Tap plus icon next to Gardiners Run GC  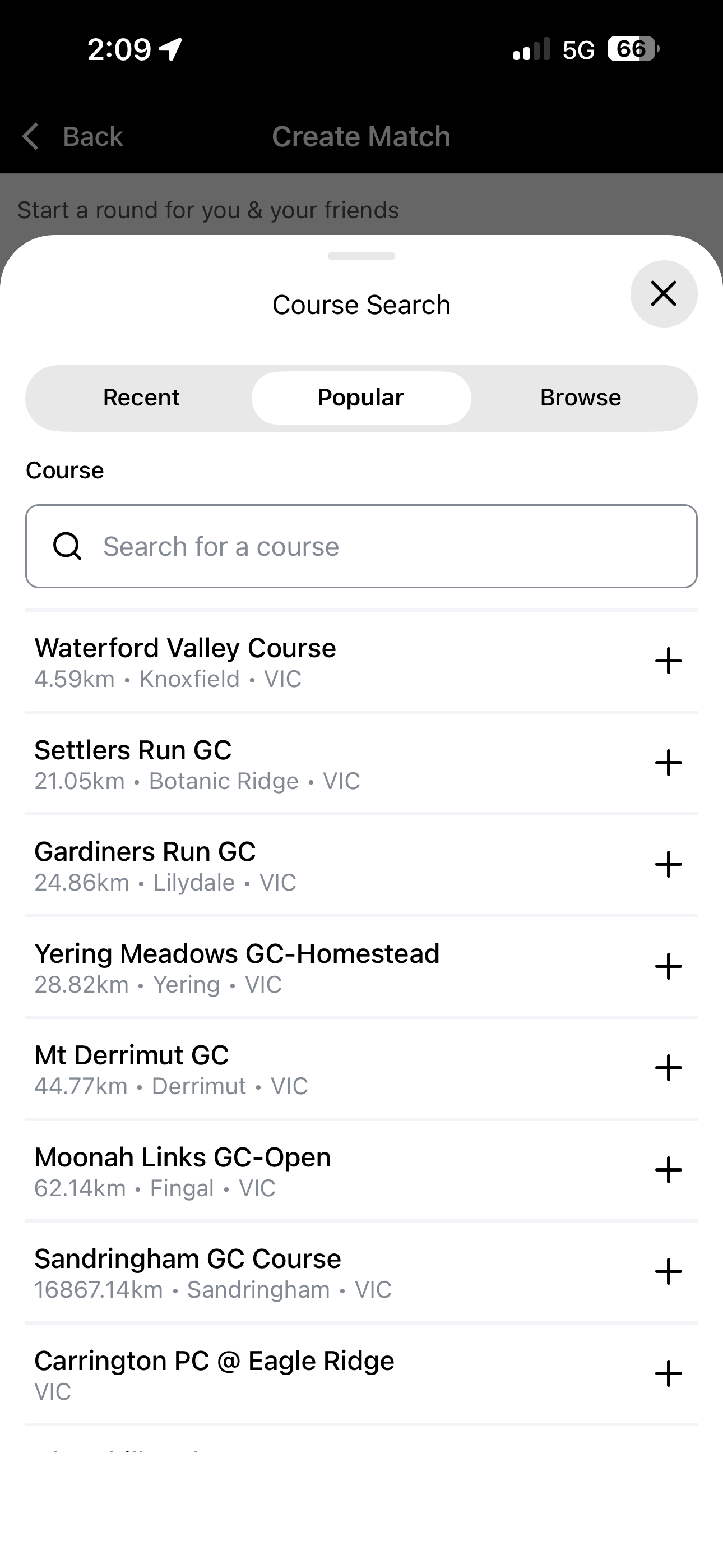click(x=668, y=864)
